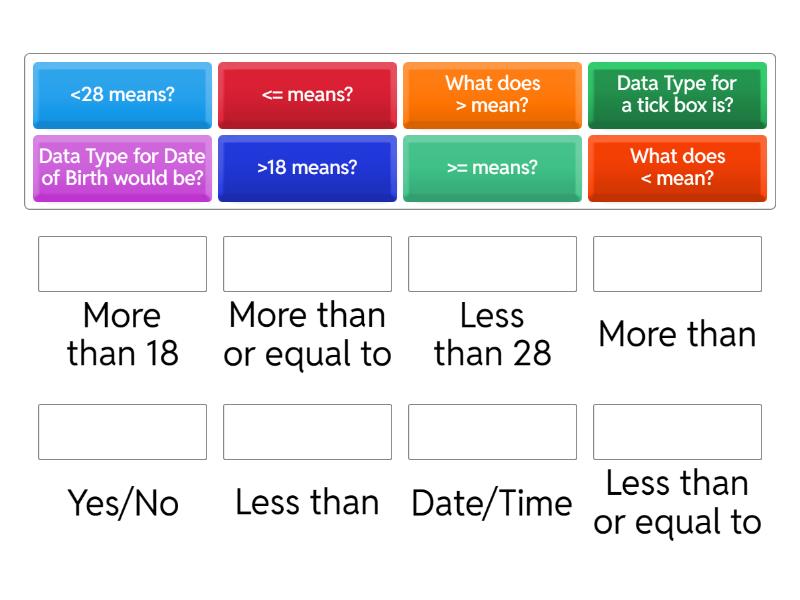Select the box above 'Less than or equal to'
800x600 pixels.
click(x=677, y=432)
